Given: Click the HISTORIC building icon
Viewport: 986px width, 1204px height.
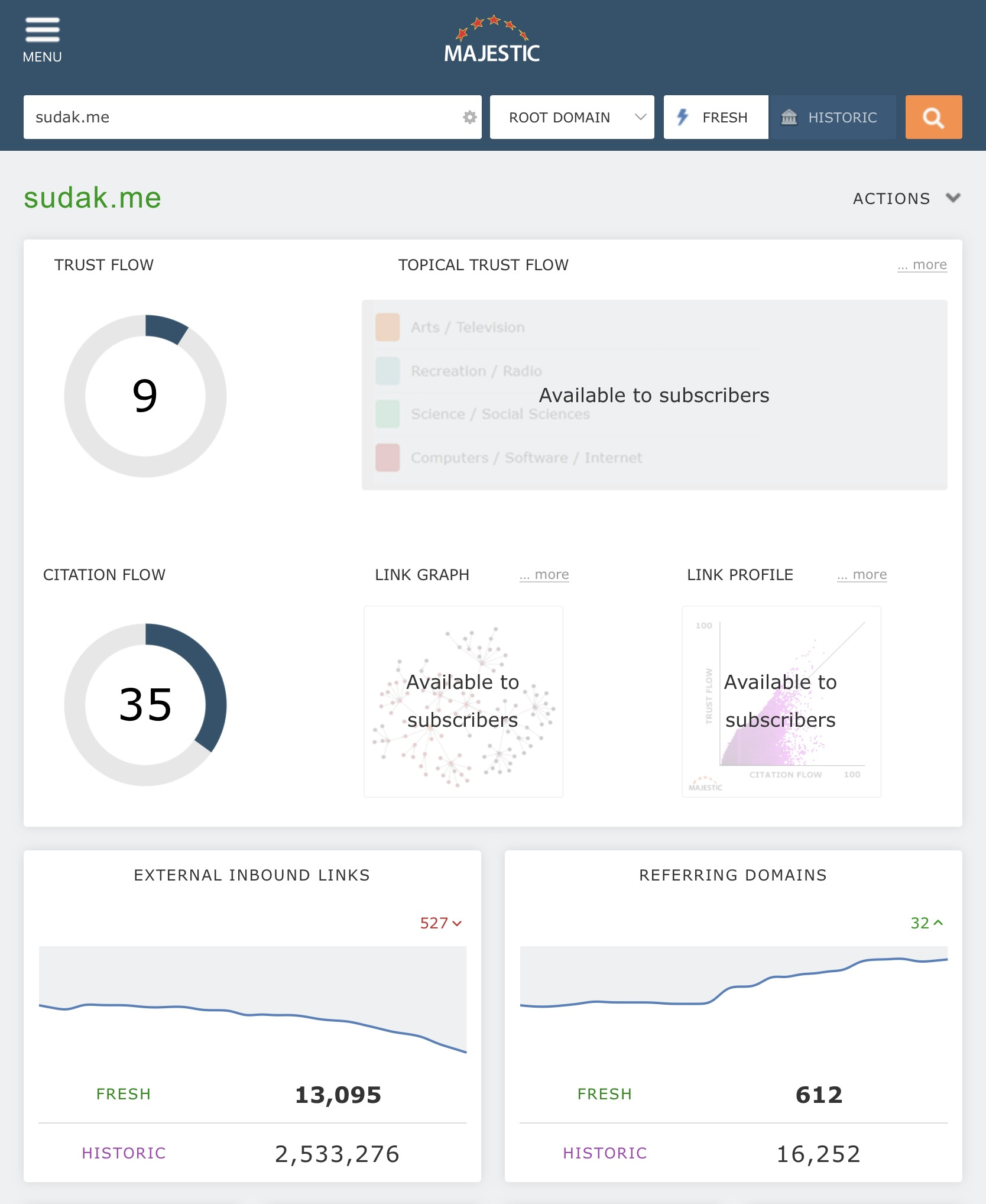Looking at the screenshot, I should click(x=789, y=117).
